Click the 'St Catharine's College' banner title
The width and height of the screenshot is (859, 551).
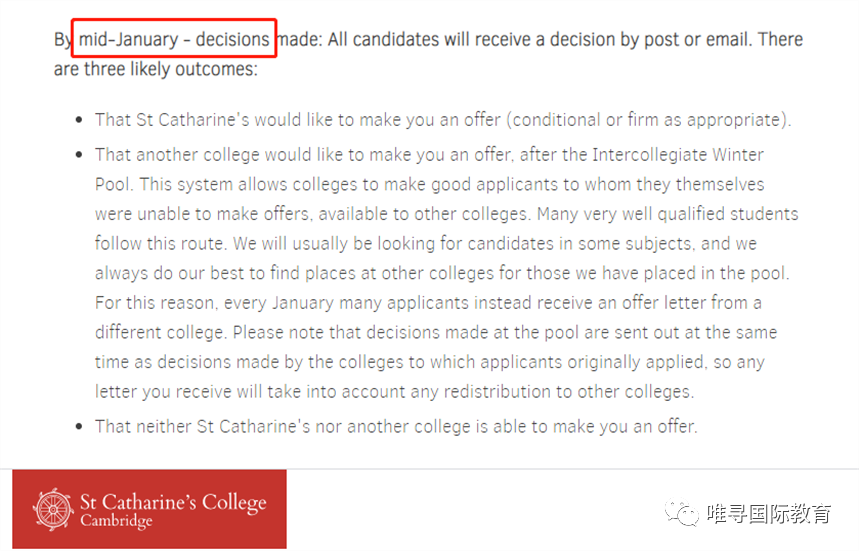173,500
